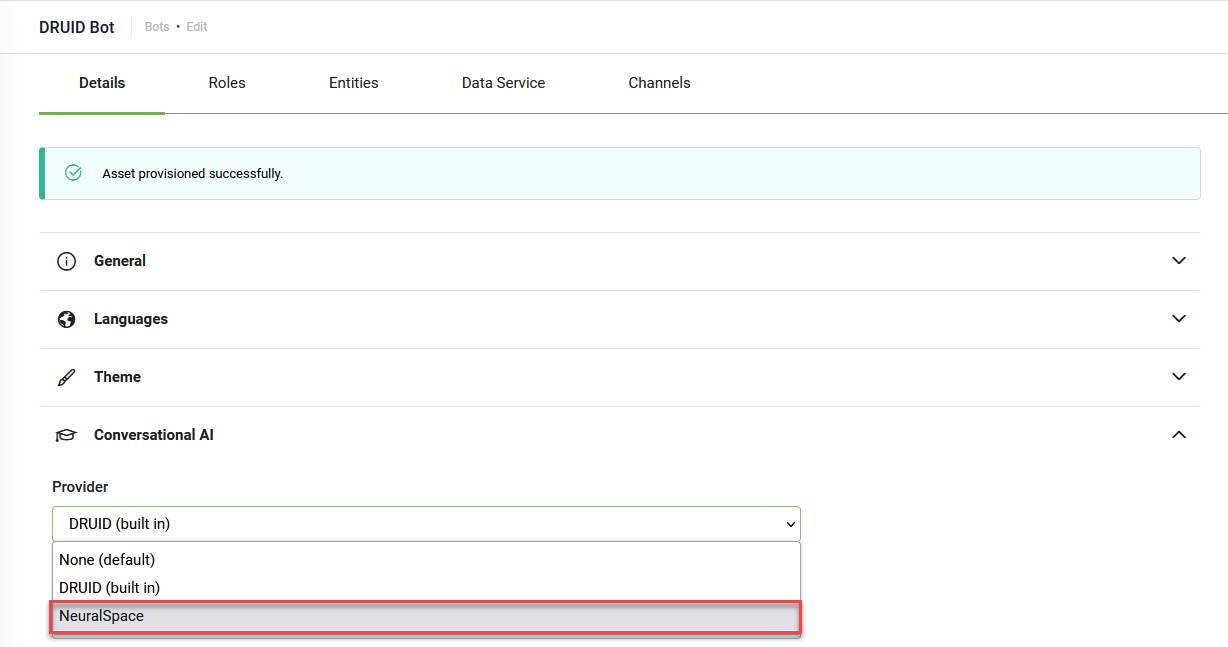The height and width of the screenshot is (647, 1228).
Task: Go to the Entities tab
Action: point(353,83)
